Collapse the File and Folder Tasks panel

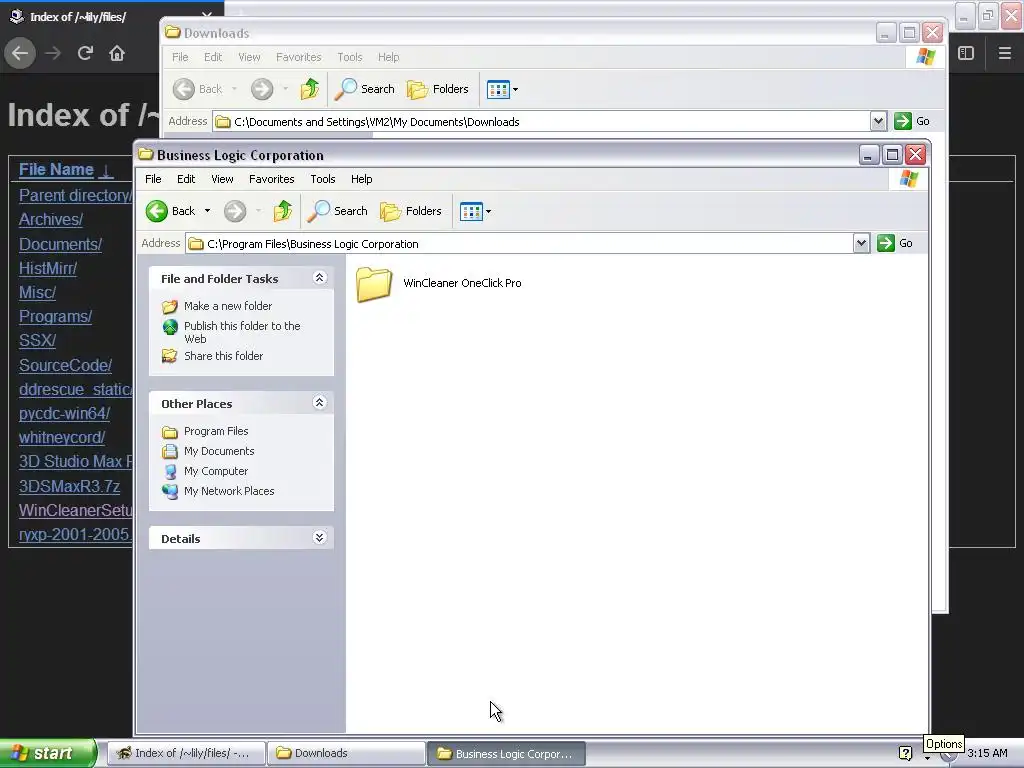pos(319,278)
